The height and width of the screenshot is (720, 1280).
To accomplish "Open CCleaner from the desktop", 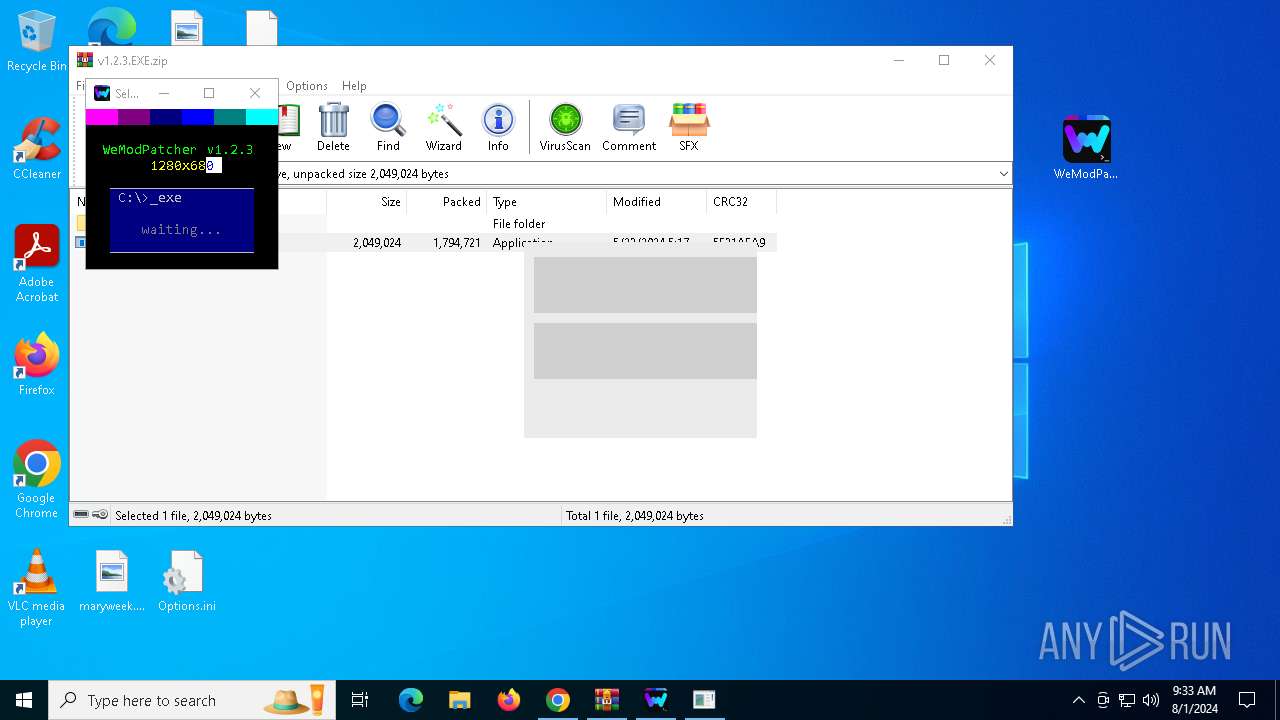I will (37, 149).
